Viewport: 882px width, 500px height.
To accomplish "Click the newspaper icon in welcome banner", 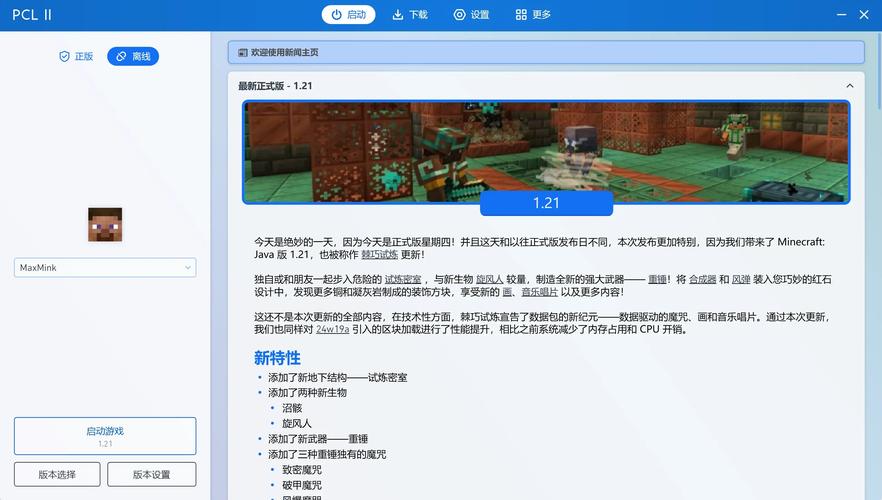I will click(242, 52).
